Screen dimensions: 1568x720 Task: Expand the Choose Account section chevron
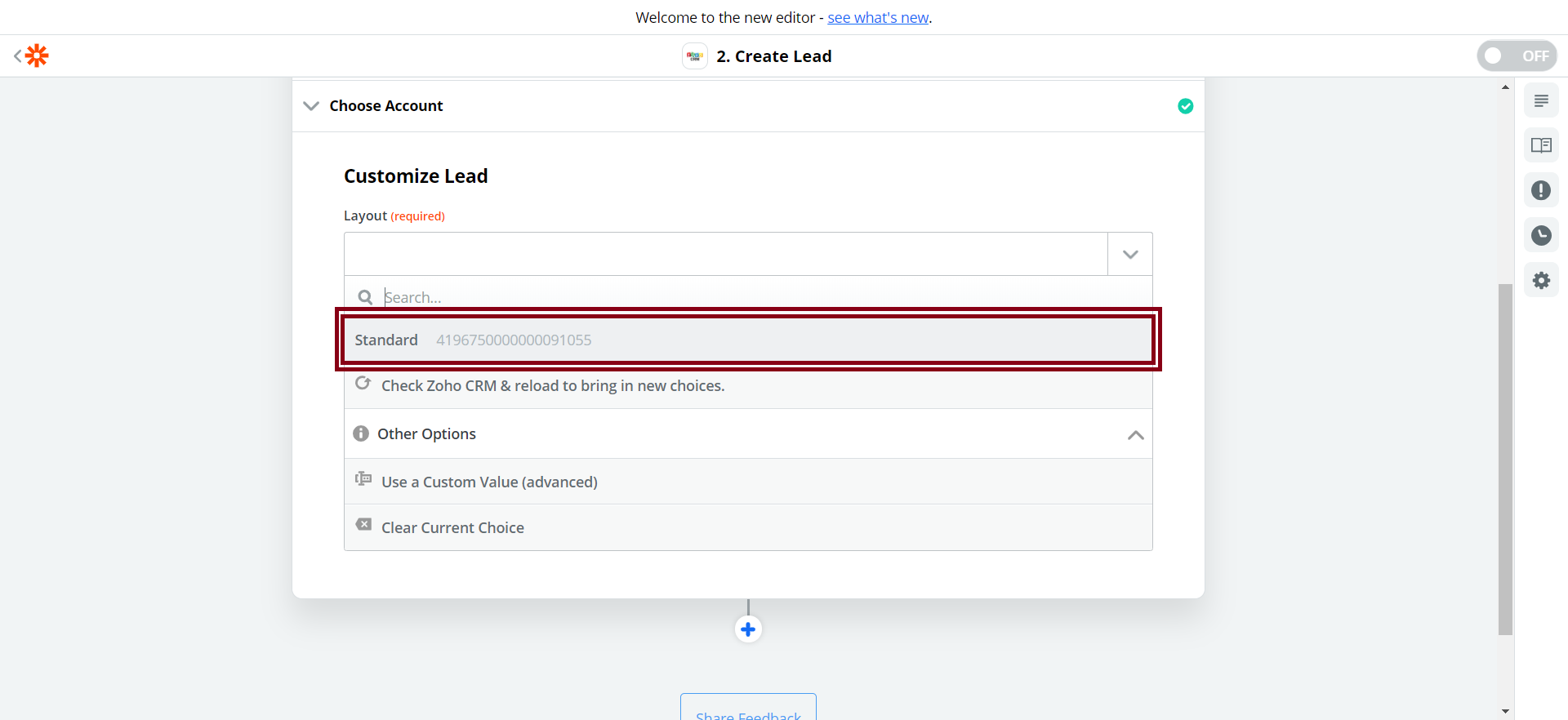pyautogui.click(x=311, y=106)
